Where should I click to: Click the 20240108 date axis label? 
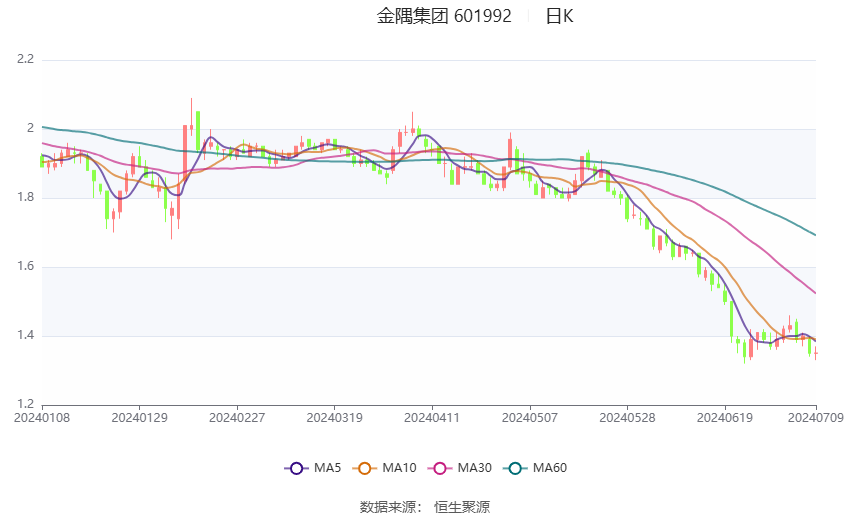coord(42,418)
